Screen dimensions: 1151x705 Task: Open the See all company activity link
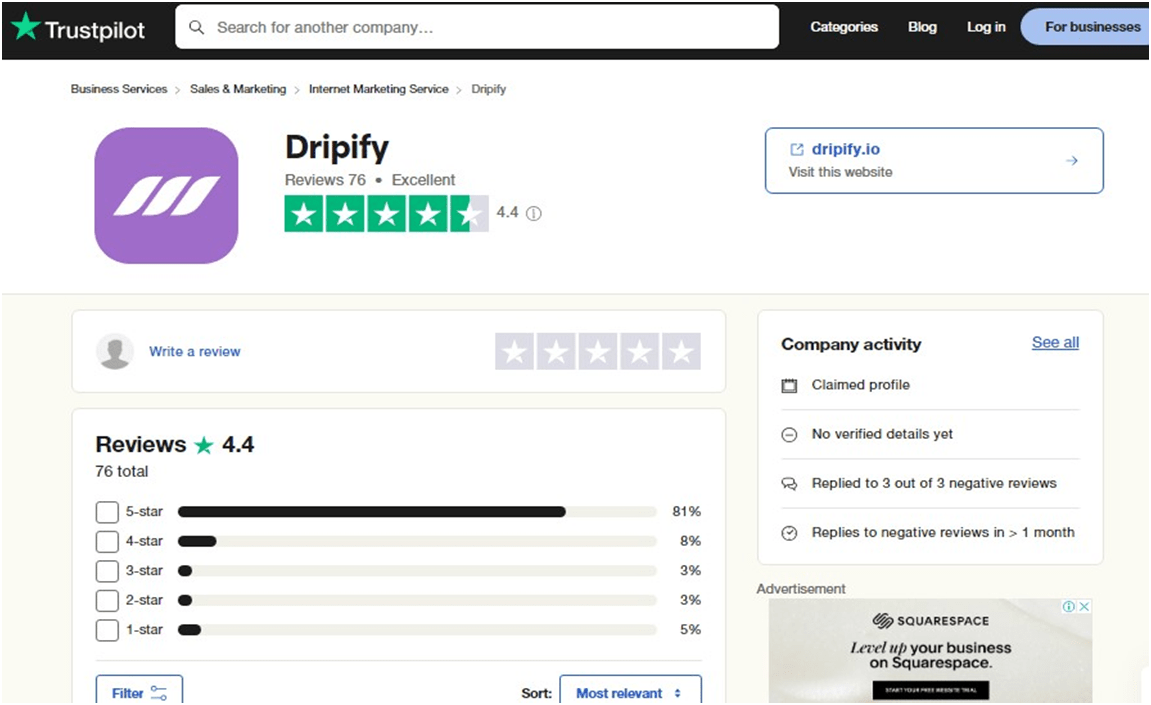pyautogui.click(x=1054, y=342)
